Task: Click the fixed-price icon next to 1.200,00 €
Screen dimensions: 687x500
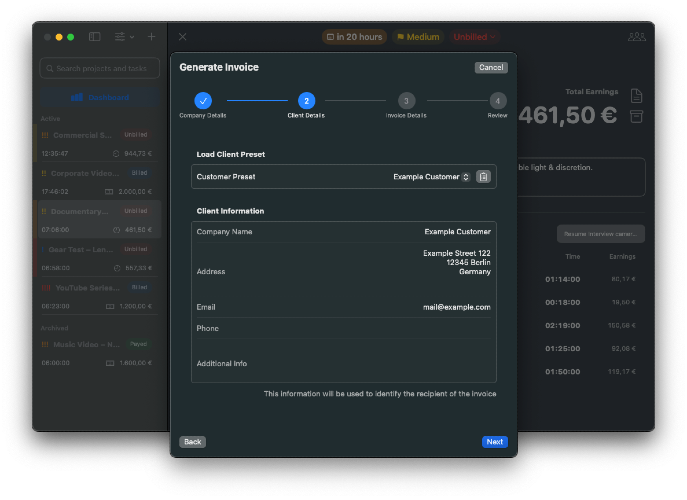Action: tap(110, 306)
